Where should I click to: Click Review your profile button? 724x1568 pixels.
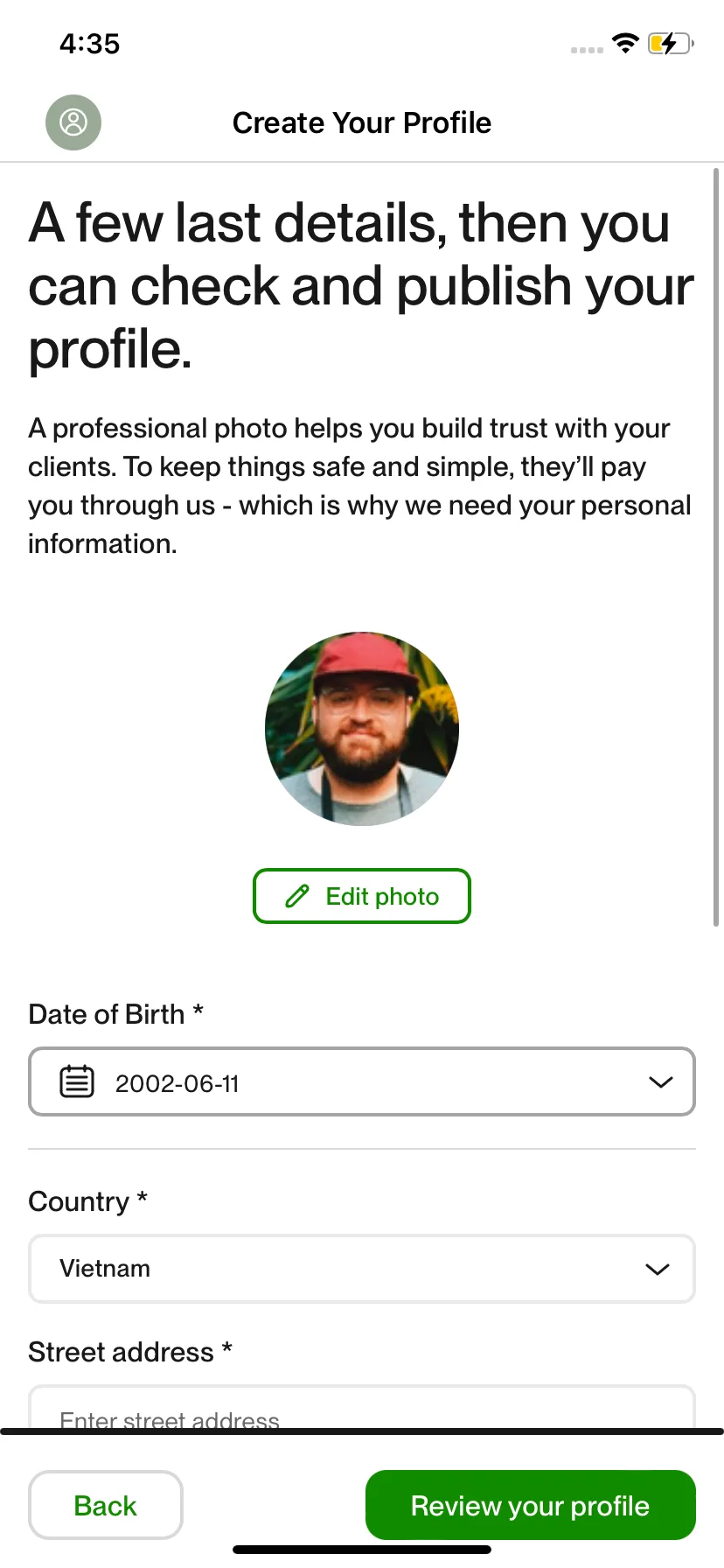(x=531, y=1505)
